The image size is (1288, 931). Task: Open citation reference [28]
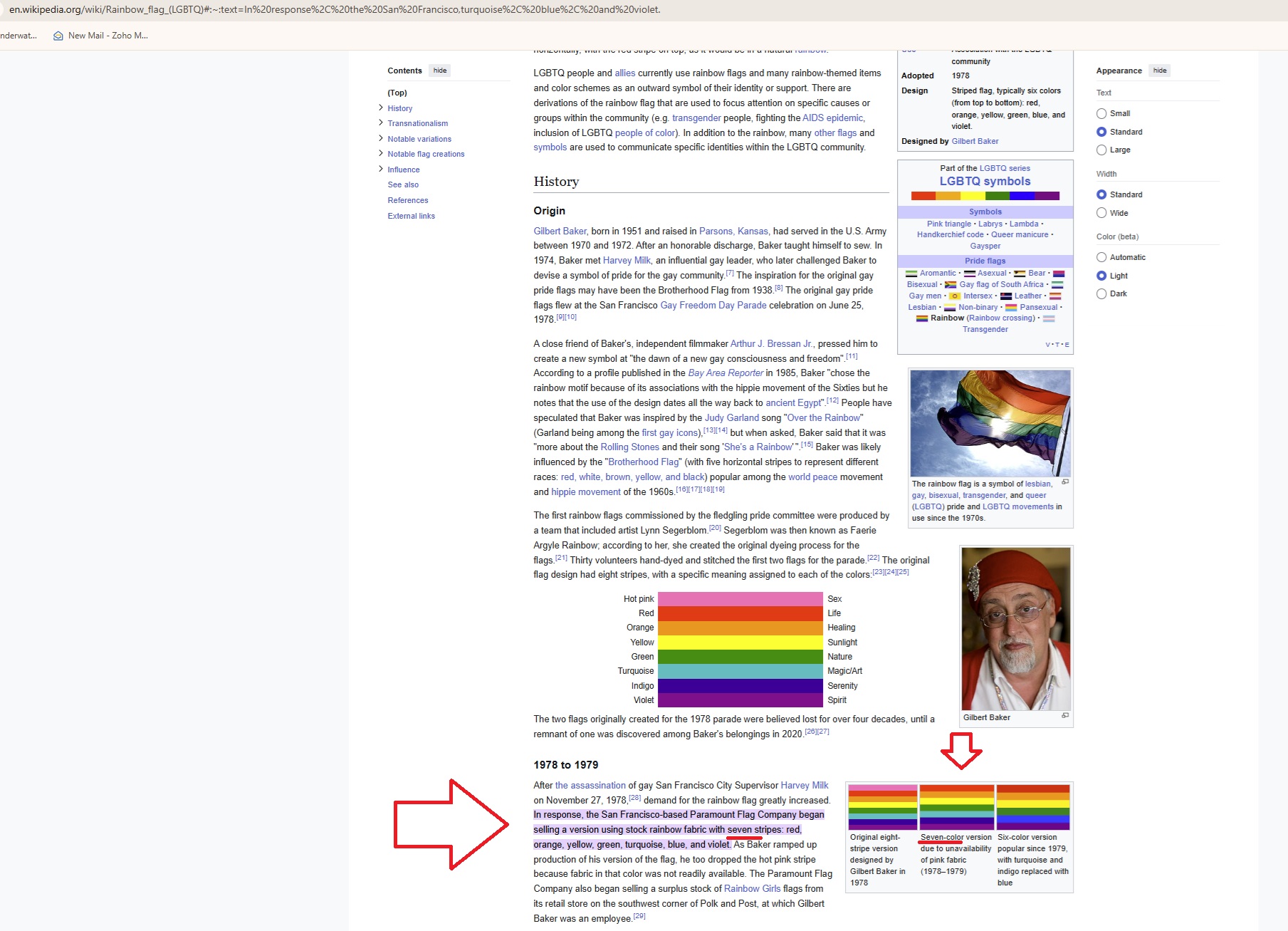(x=635, y=798)
